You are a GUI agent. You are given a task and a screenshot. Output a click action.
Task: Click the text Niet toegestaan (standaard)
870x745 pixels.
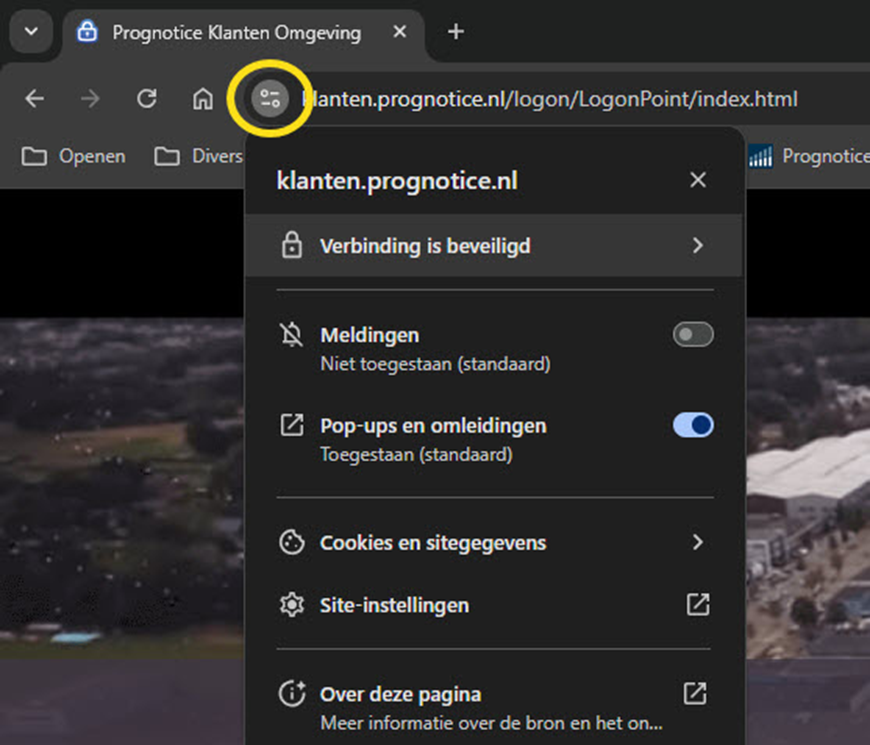point(436,364)
